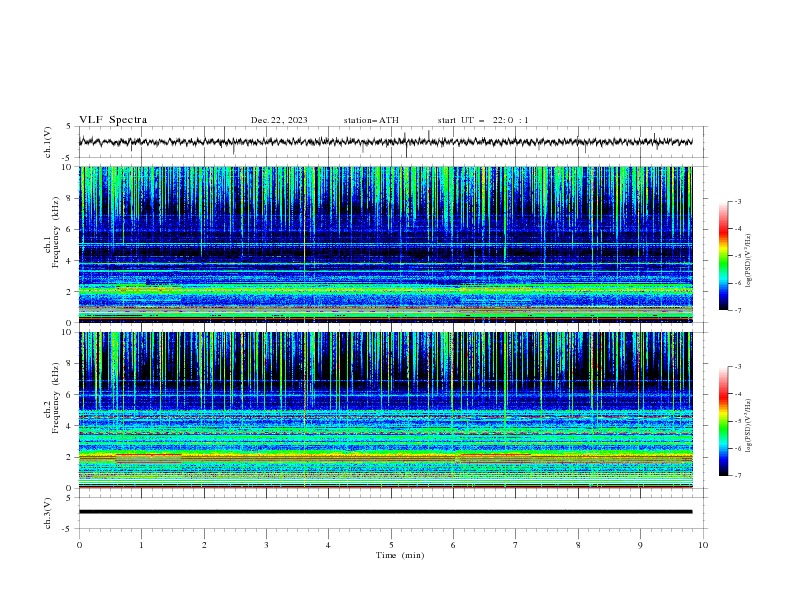Click inside the ch.1 spectrogram panel
This screenshot has height=612, width=792.
tap(385, 244)
